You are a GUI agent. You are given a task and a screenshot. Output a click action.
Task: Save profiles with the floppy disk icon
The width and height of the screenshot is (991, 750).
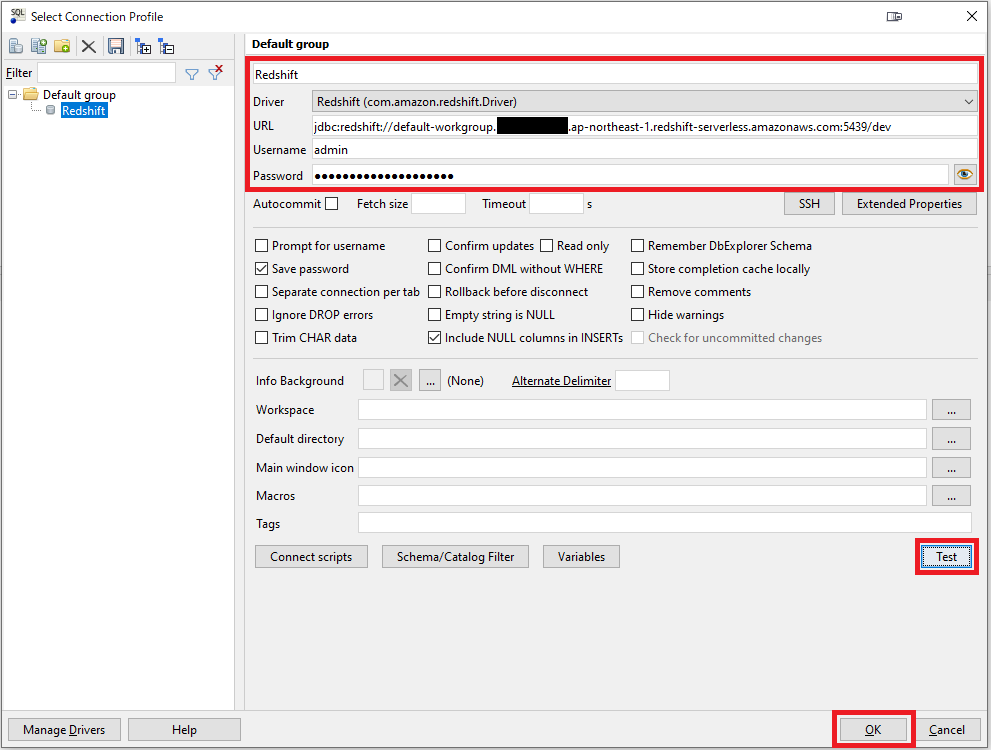click(x=116, y=46)
